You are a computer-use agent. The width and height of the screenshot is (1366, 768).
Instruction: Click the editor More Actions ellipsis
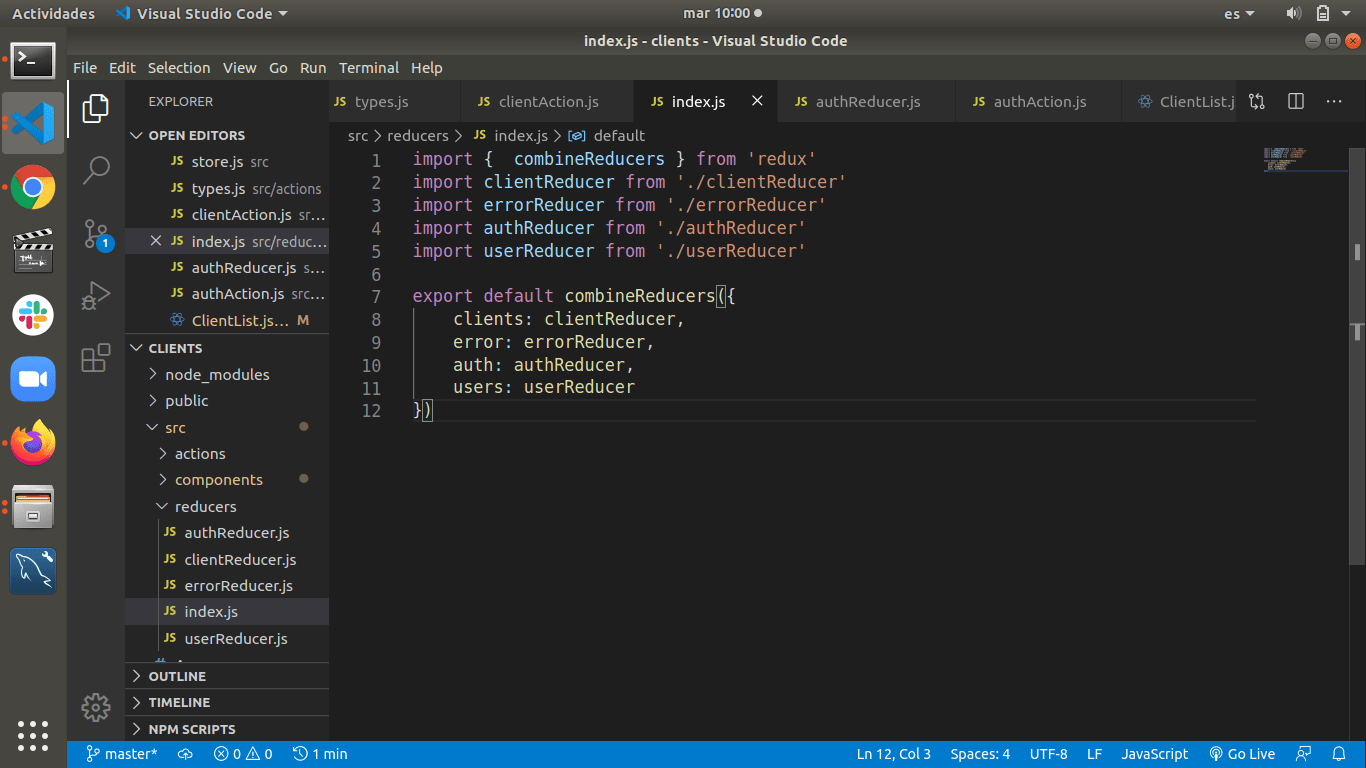[1334, 101]
